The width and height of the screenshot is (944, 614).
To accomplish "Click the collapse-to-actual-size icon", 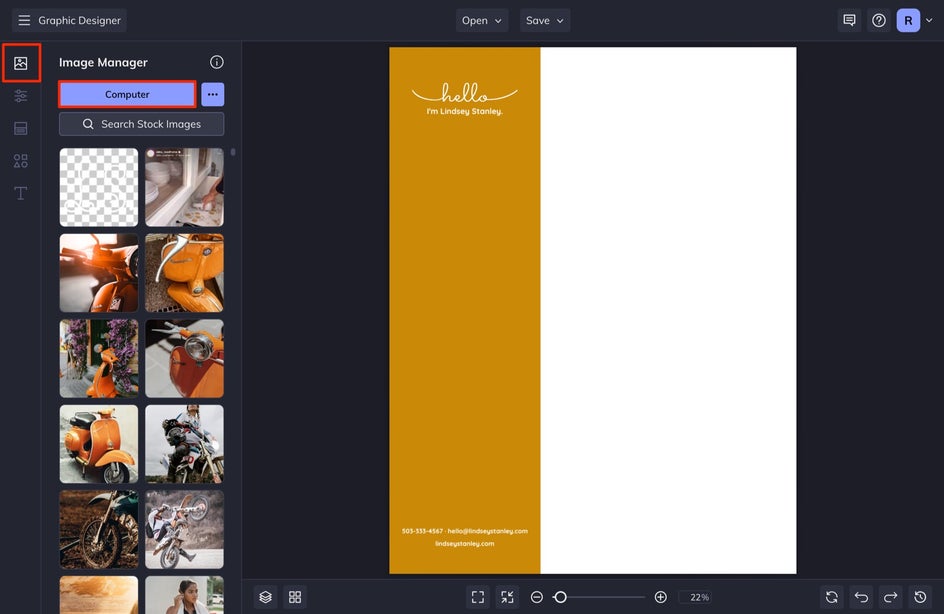I will point(508,597).
